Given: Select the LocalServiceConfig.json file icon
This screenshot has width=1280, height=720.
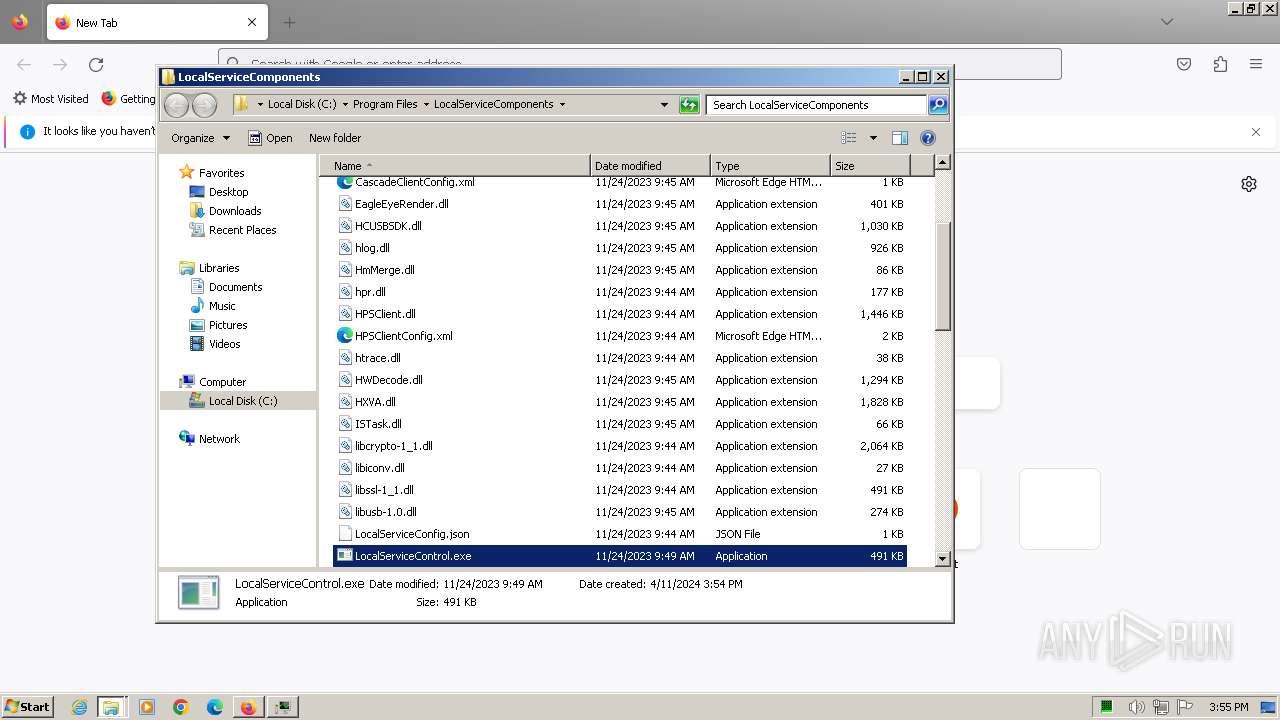Looking at the screenshot, I should click(345, 534).
